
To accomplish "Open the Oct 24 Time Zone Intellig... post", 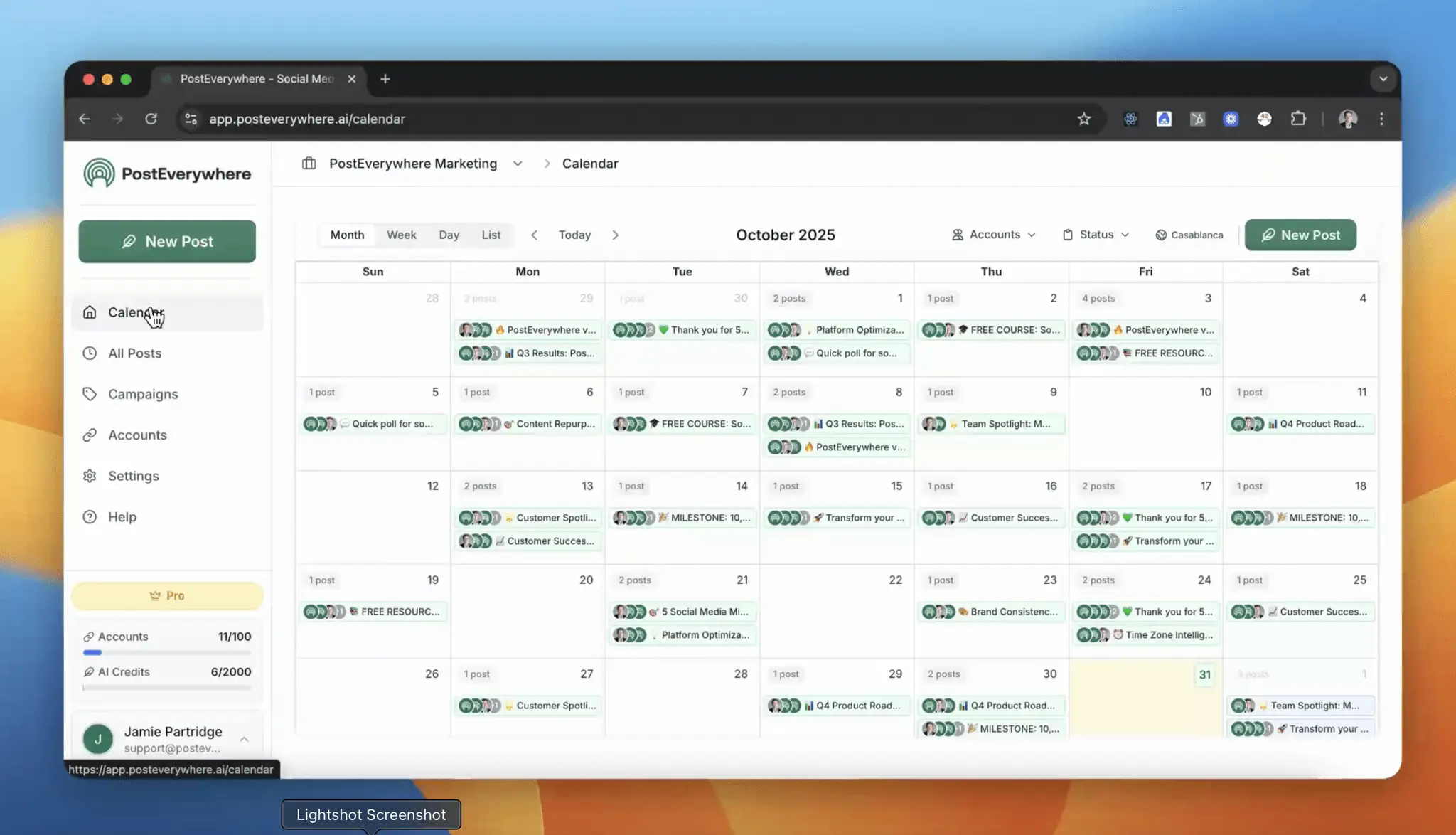I will click(1146, 635).
